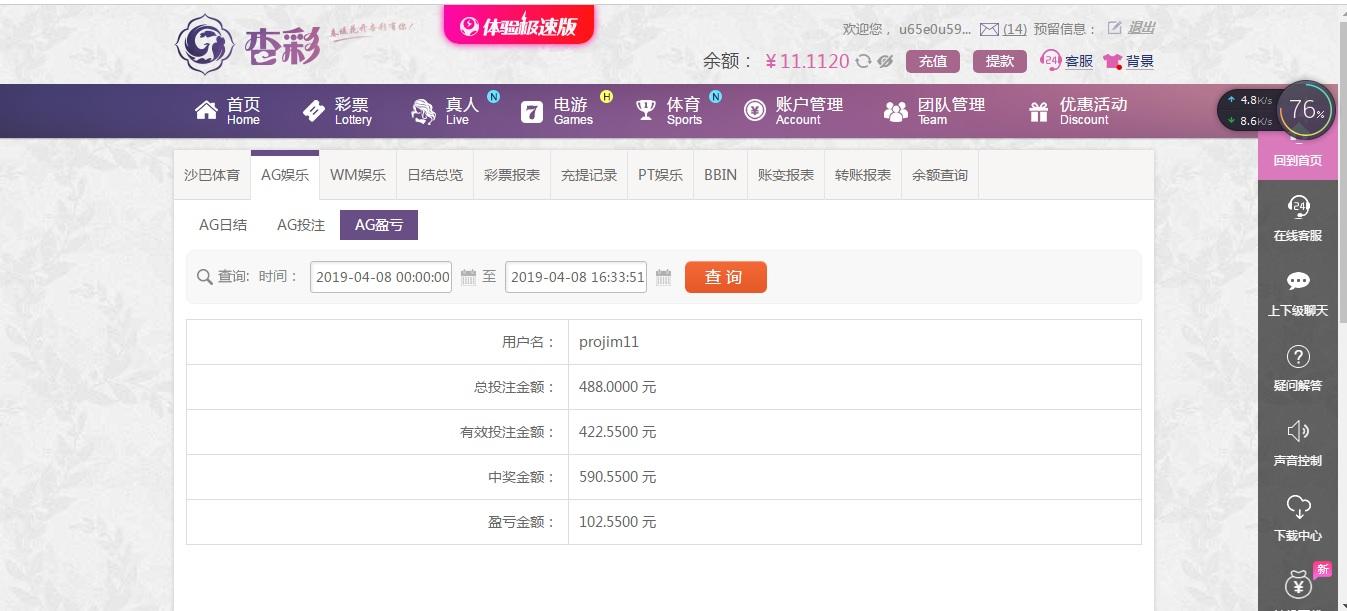This screenshot has height=611, width=1347.
Task: Switch to the 转账报表 tab
Action: [x=863, y=174]
